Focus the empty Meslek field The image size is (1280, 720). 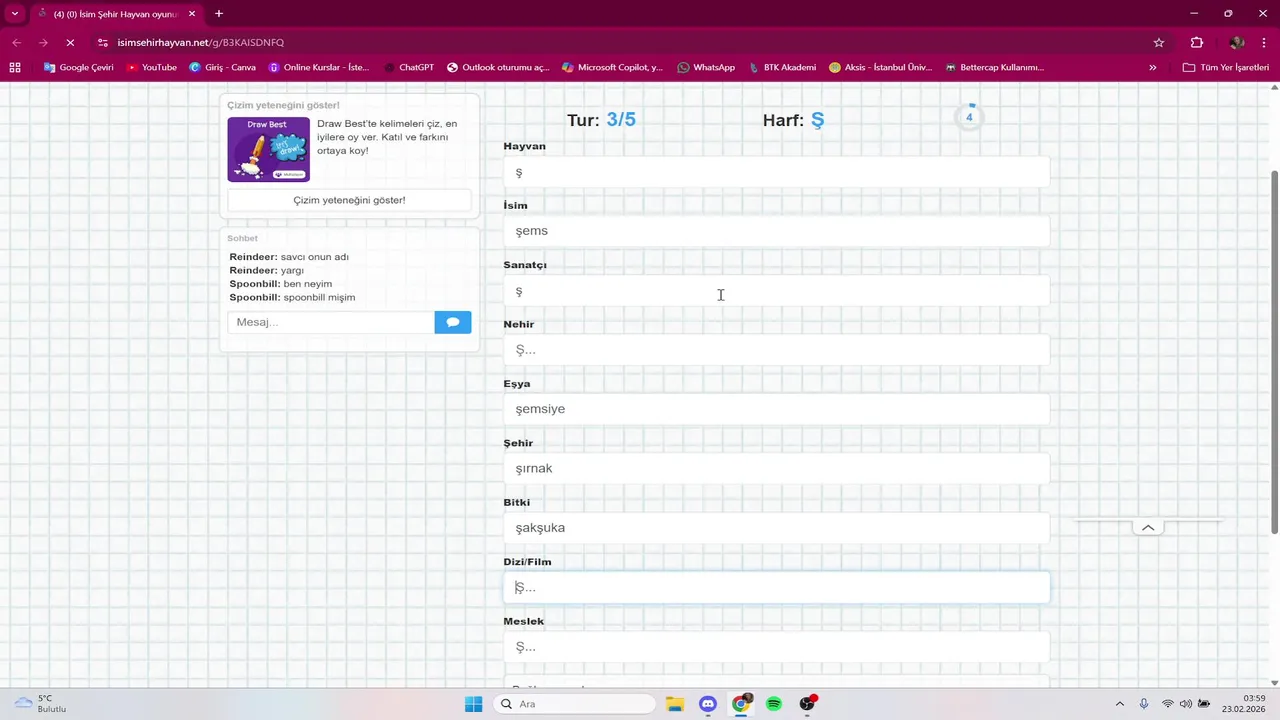click(x=776, y=647)
